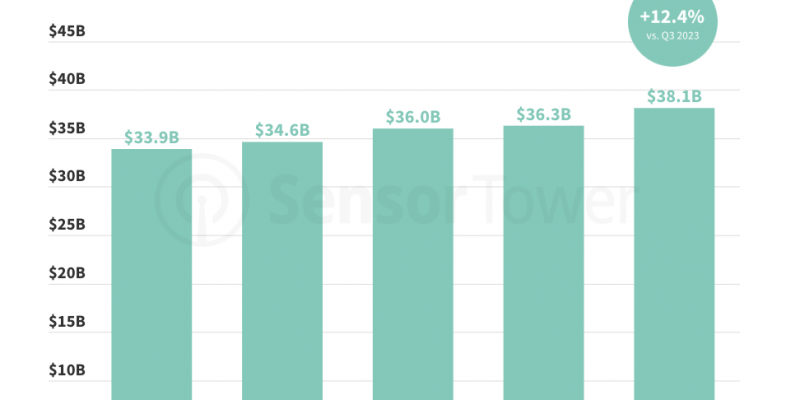
Task: Click the $45B axis label
Action: point(67,31)
